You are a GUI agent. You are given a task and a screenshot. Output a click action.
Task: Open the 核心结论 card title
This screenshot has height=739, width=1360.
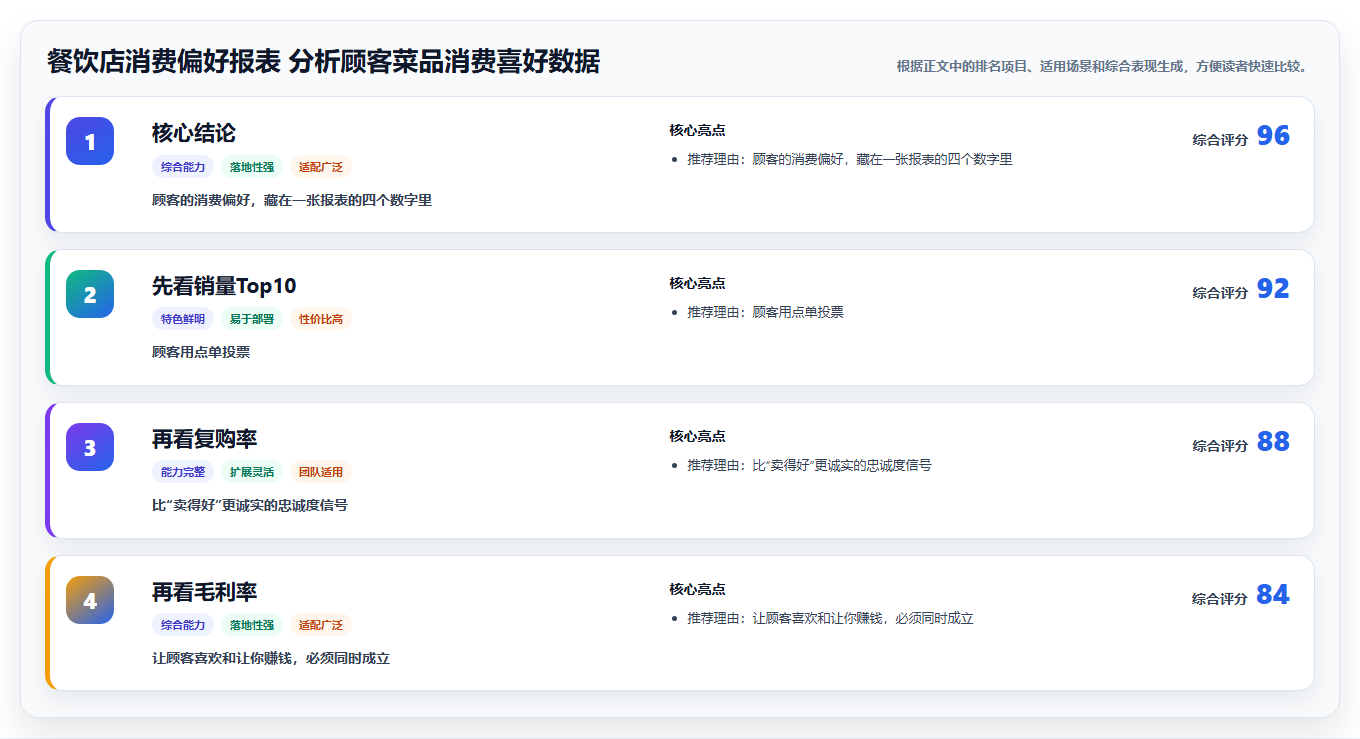(194, 133)
